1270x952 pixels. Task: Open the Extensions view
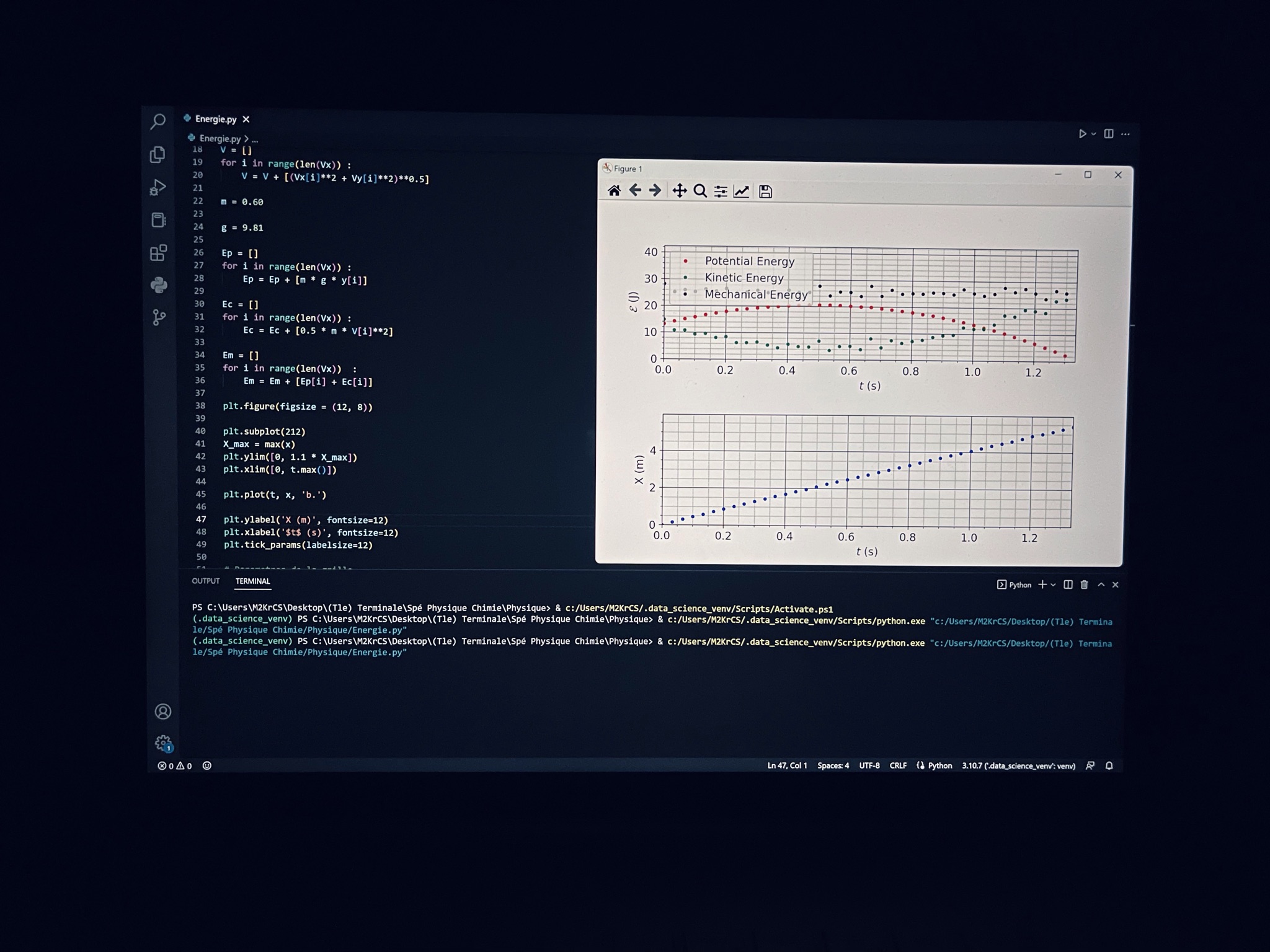click(x=158, y=253)
